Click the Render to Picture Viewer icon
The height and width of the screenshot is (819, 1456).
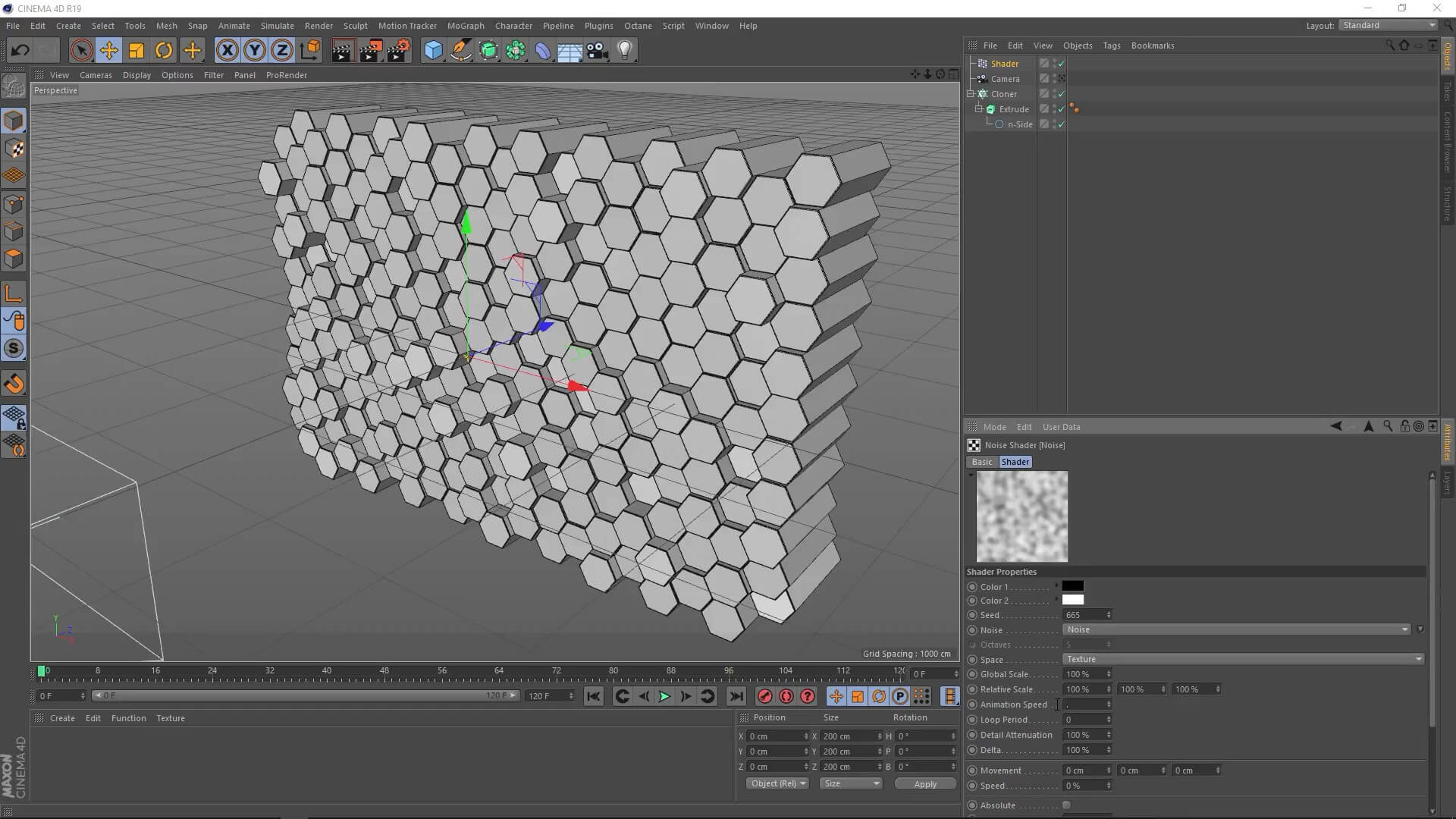click(x=370, y=51)
